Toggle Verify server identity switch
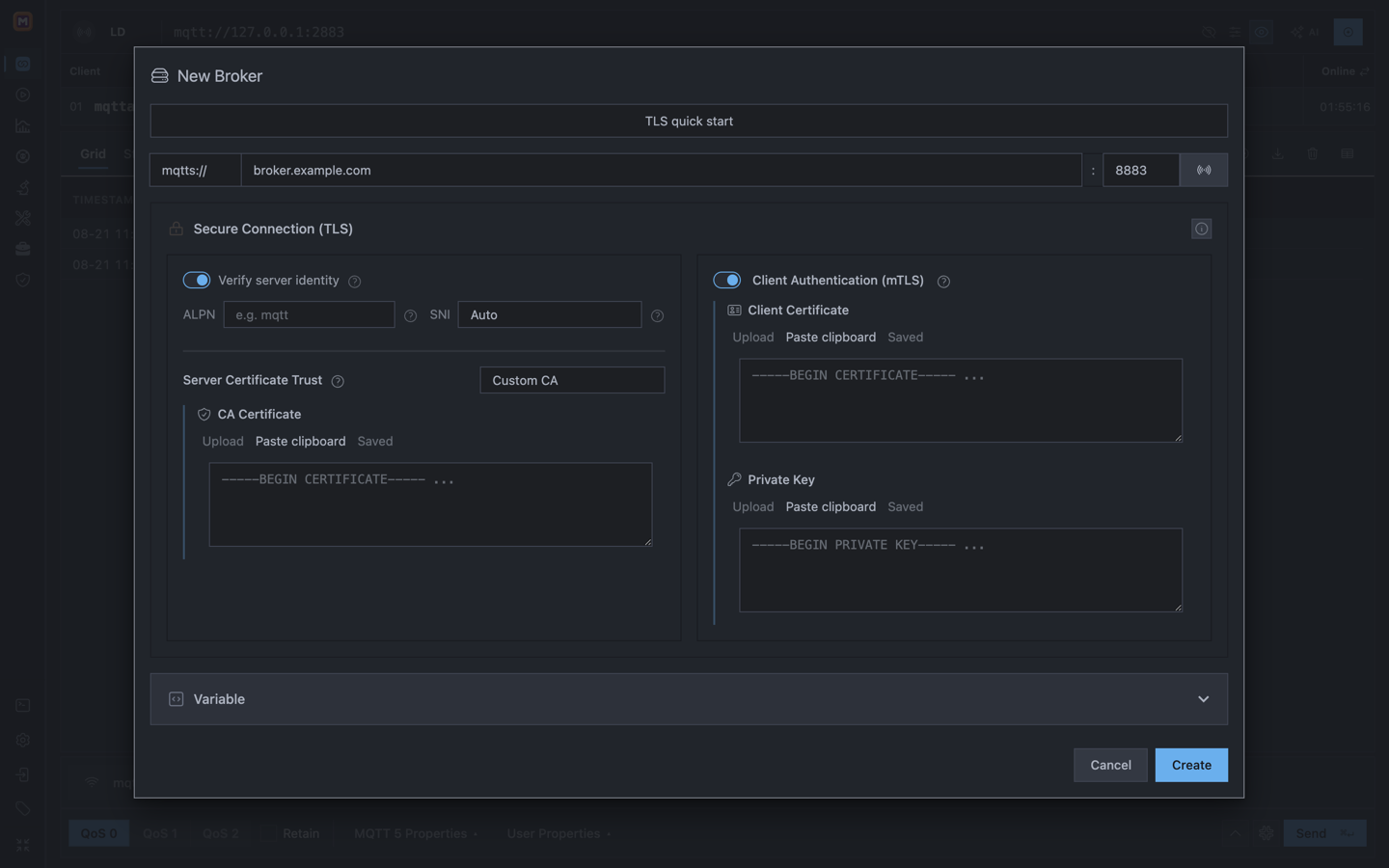Screen dimensions: 1389x868 (x=197, y=280)
